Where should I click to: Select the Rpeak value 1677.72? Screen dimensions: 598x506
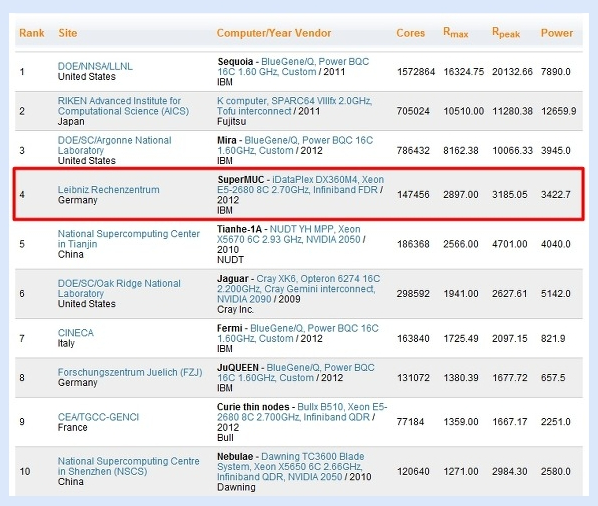pyautogui.click(x=510, y=377)
